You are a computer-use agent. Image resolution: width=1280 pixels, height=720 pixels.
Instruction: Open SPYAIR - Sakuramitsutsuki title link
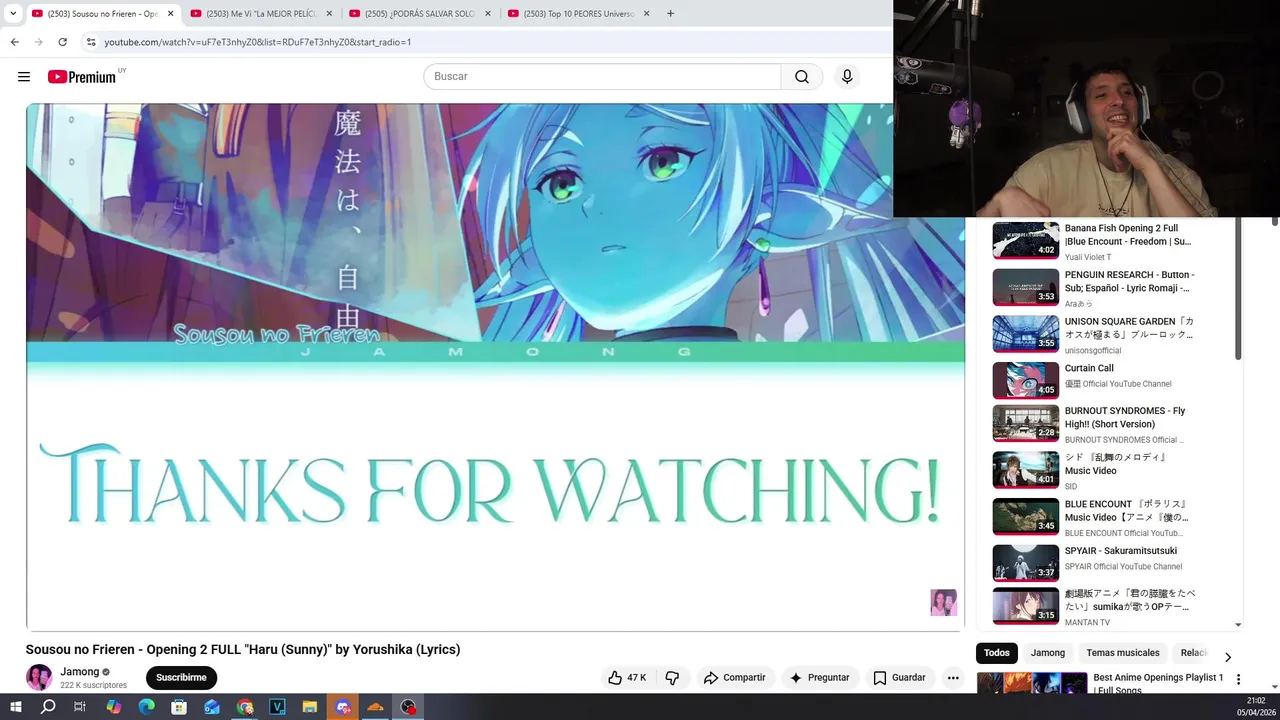pos(1120,551)
